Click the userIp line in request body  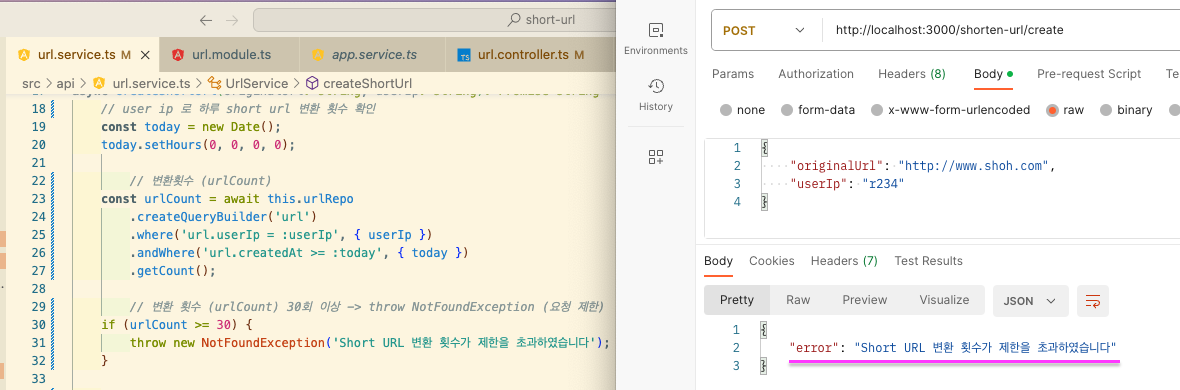point(847,184)
